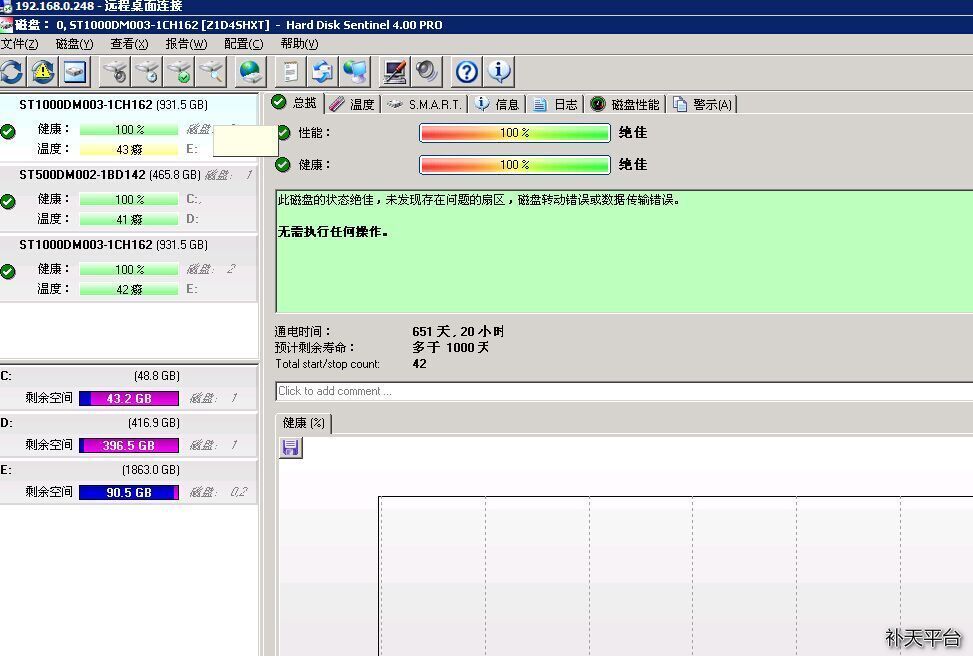Screen dimensions: 973x656
Task: Select the 健康 (%) chart tab
Action: pyautogui.click(x=303, y=423)
